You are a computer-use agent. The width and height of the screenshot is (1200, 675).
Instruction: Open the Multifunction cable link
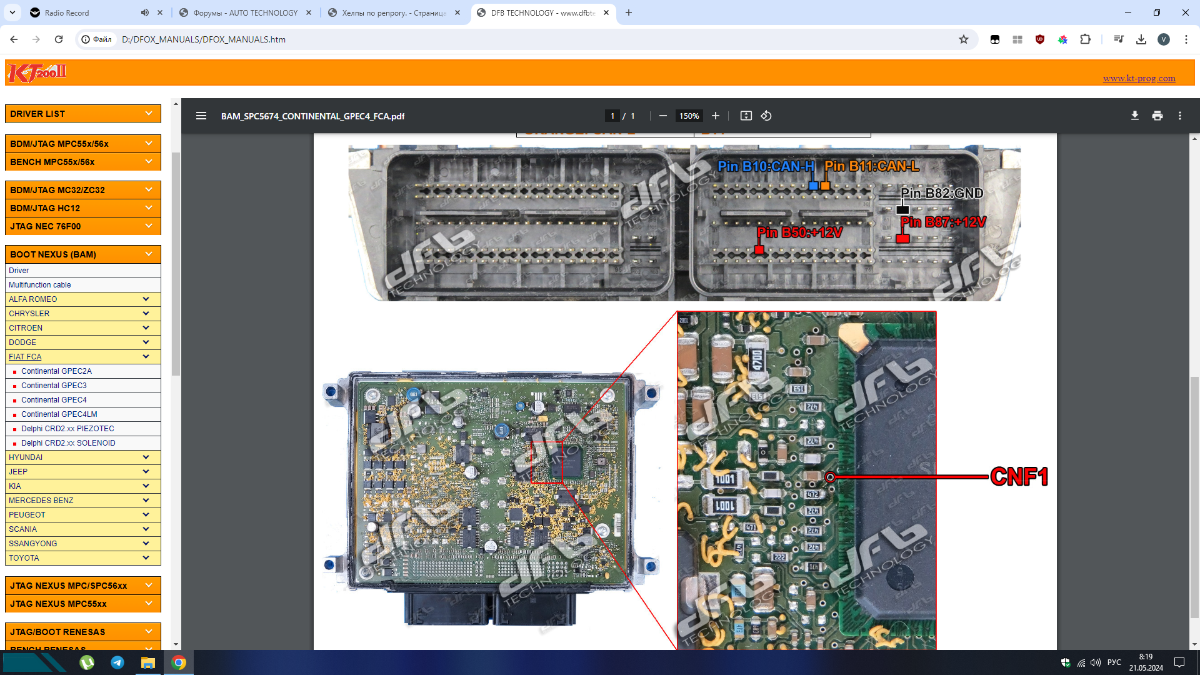pos(39,285)
